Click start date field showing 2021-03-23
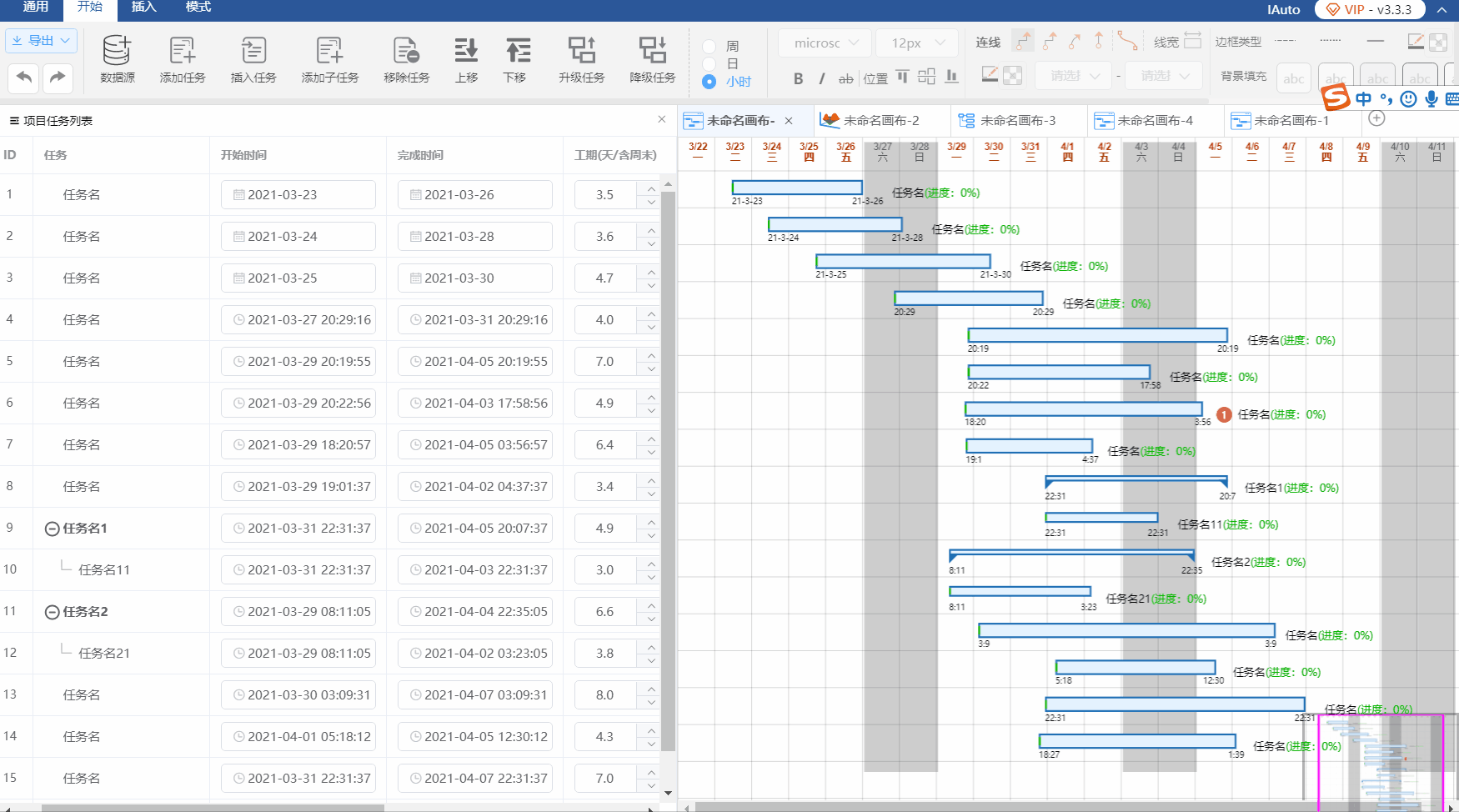 [x=298, y=195]
